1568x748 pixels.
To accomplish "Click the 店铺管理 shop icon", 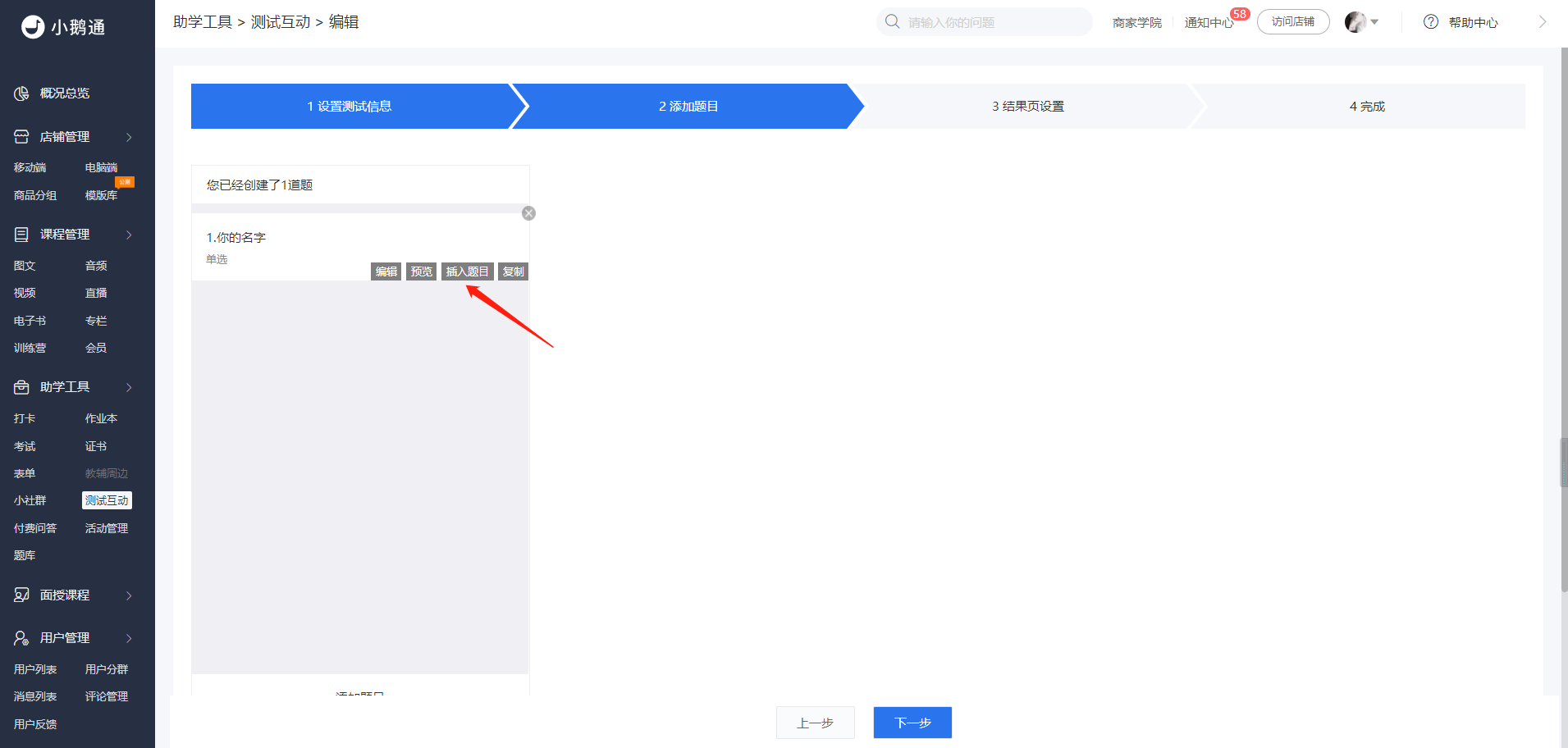I will [21, 137].
